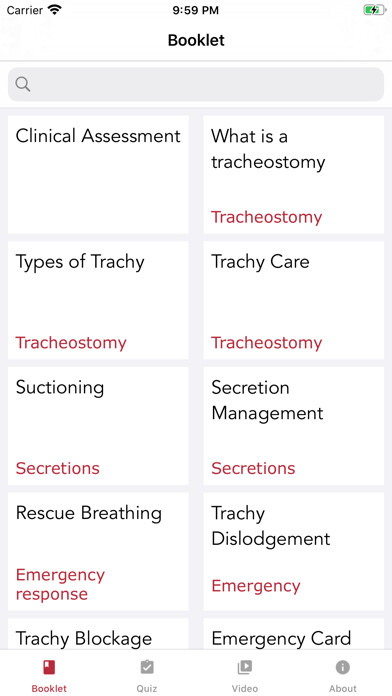This screenshot has height=696, width=392.
Task: Select the Secretion Management card
Action: click(293, 426)
